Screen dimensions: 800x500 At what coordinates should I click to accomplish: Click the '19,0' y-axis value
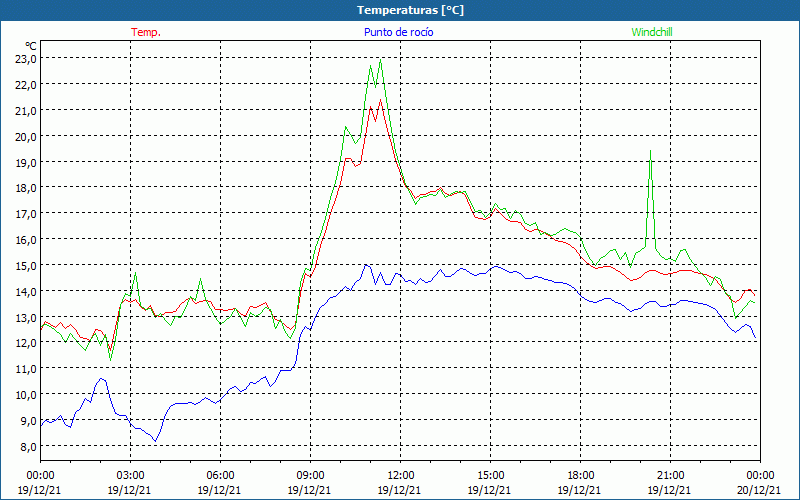click(26, 162)
